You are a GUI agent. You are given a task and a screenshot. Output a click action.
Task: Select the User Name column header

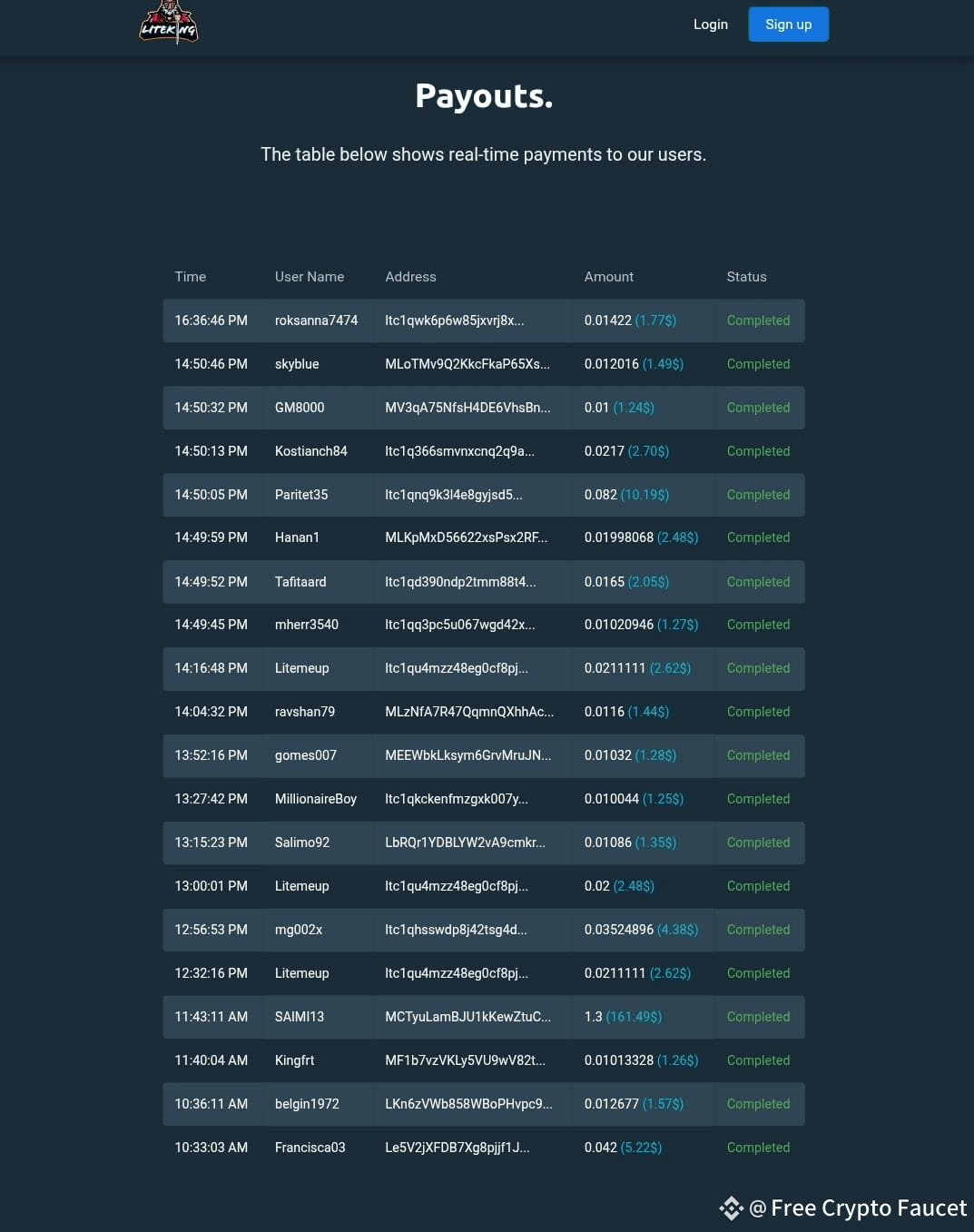[x=310, y=277]
